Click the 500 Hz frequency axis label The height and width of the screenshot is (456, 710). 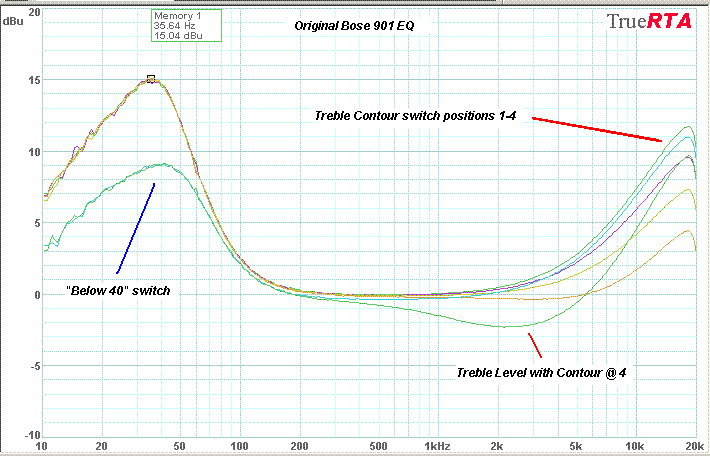tap(378, 446)
